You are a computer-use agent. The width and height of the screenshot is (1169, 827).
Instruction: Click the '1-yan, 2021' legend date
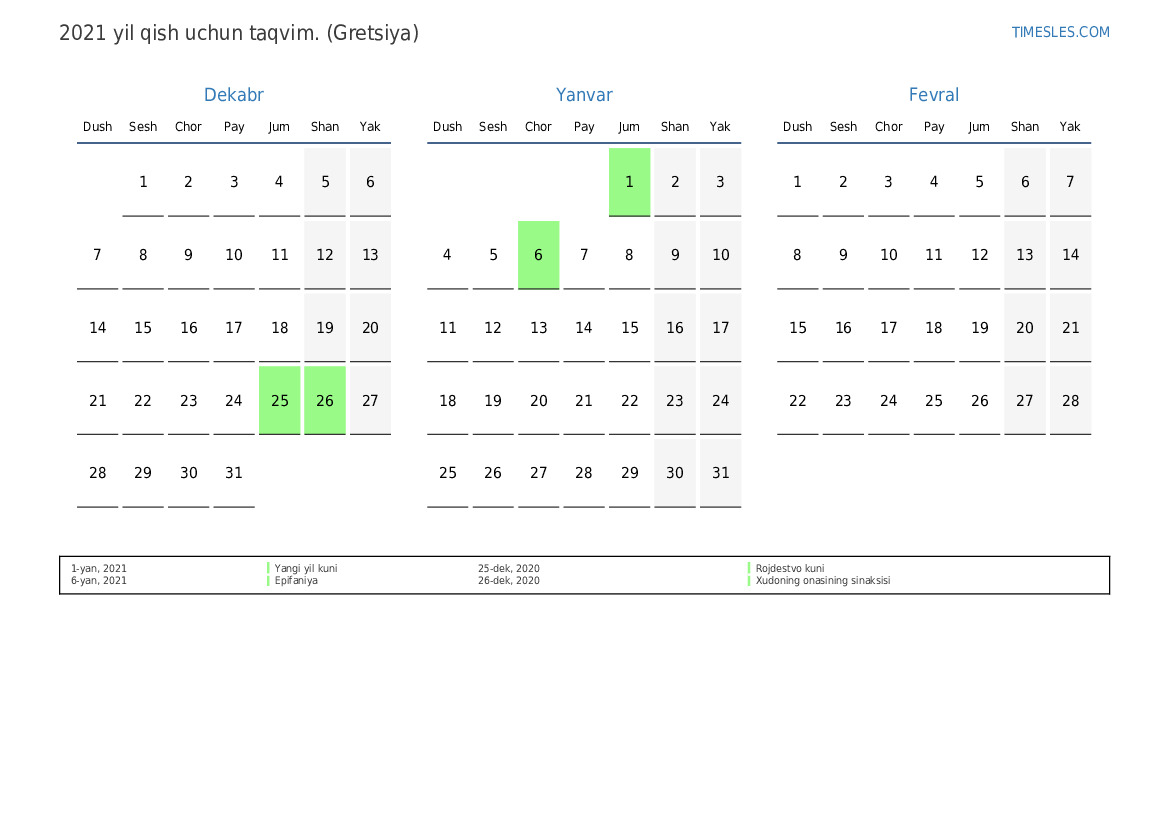point(98,568)
